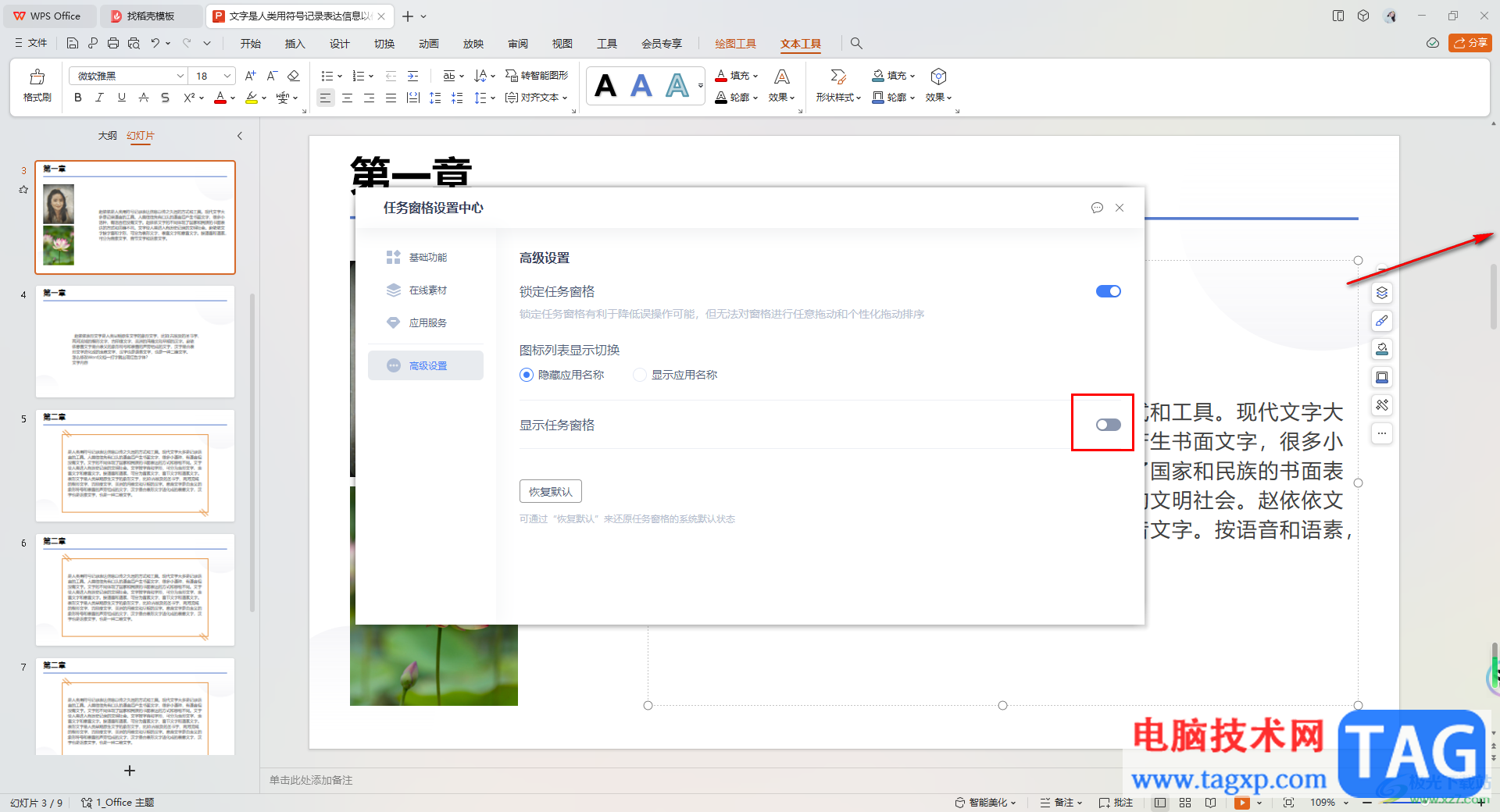Viewport: 1500px width, 812px height.
Task: Select the Show app names (显示应用名称) radio
Action: pyautogui.click(x=640, y=375)
